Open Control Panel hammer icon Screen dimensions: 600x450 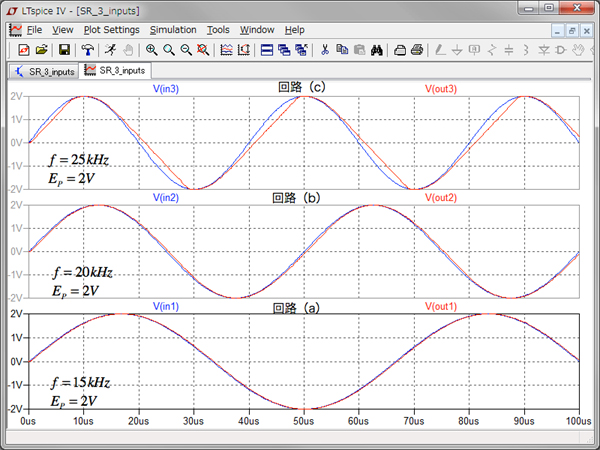(x=87, y=49)
